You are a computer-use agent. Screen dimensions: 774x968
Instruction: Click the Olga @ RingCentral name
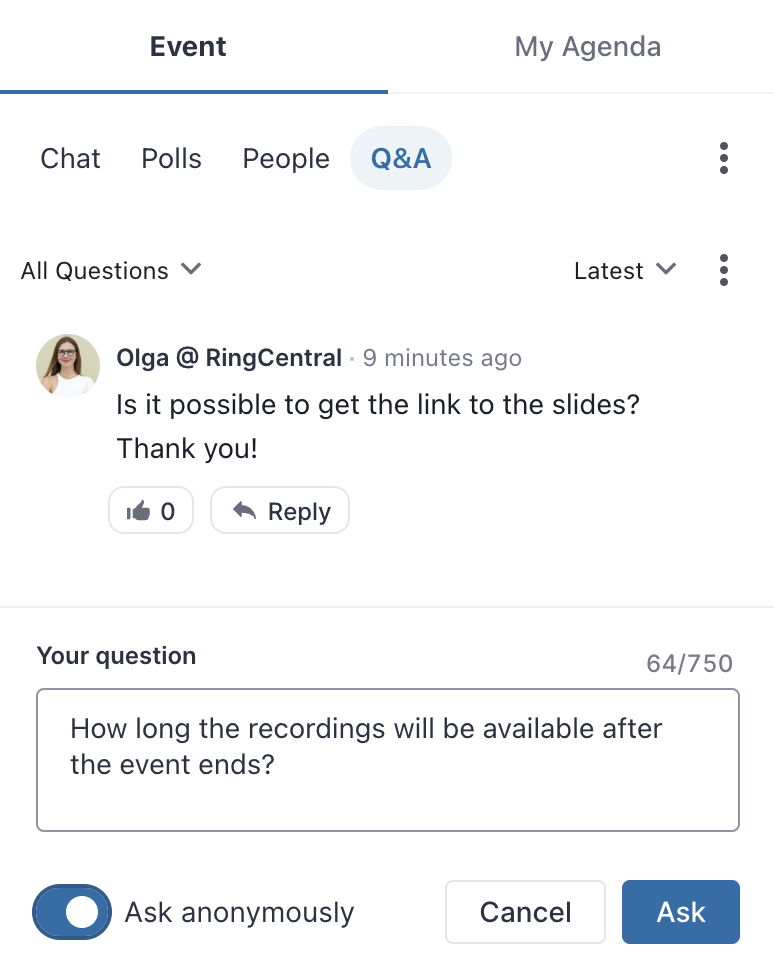click(229, 357)
